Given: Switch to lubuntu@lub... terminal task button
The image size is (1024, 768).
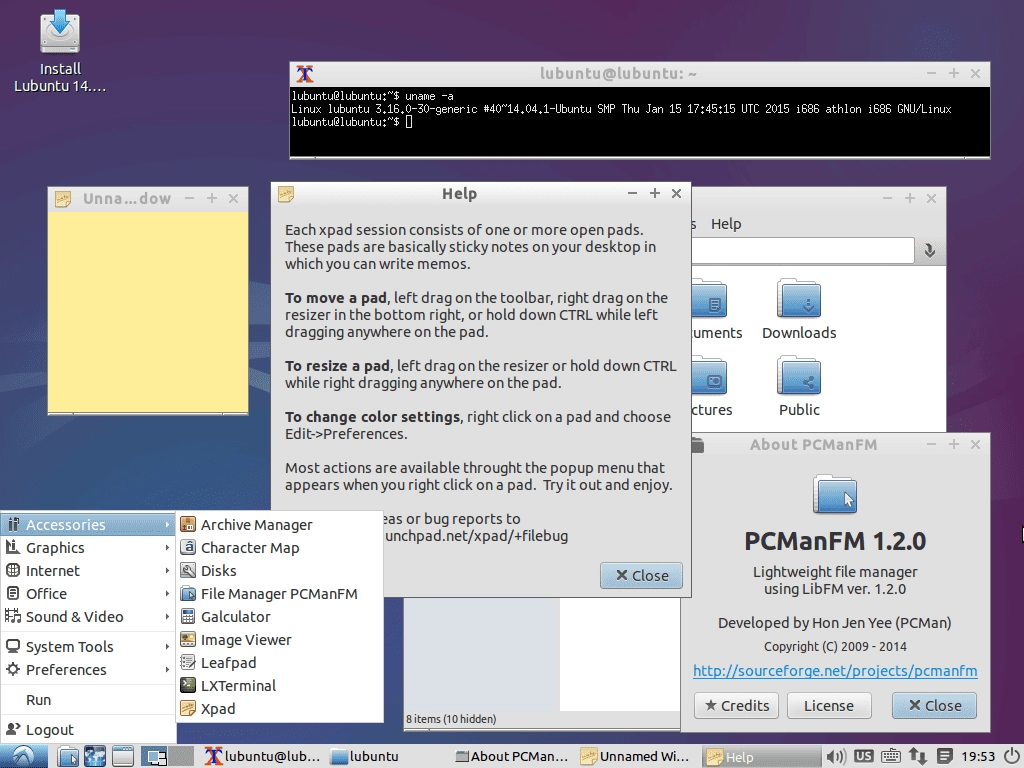Looking at the screenshot, I should coord(263,756).
